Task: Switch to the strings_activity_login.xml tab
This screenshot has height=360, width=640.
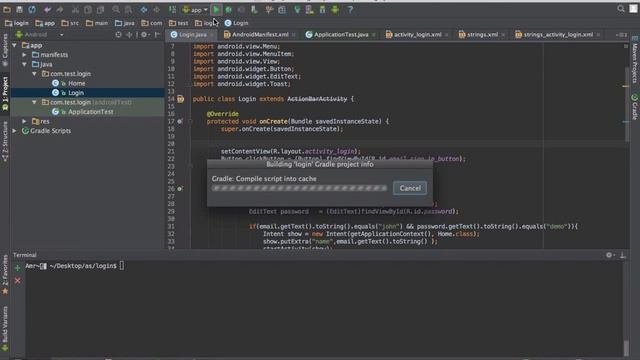Action: click(x=557, y=35)
